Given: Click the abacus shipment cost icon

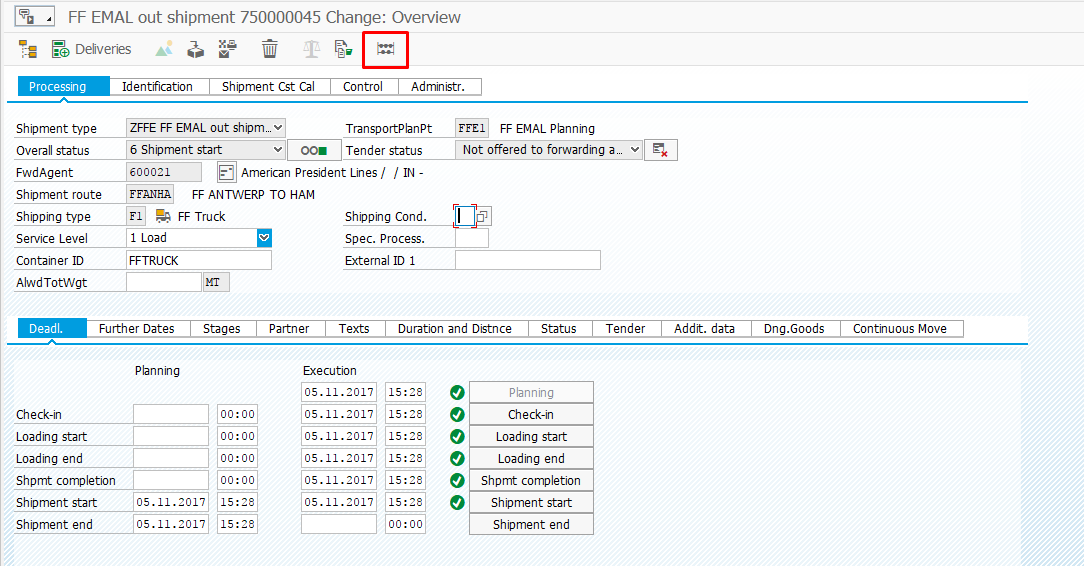Looking at the screenshot, I should coord(386,49).
